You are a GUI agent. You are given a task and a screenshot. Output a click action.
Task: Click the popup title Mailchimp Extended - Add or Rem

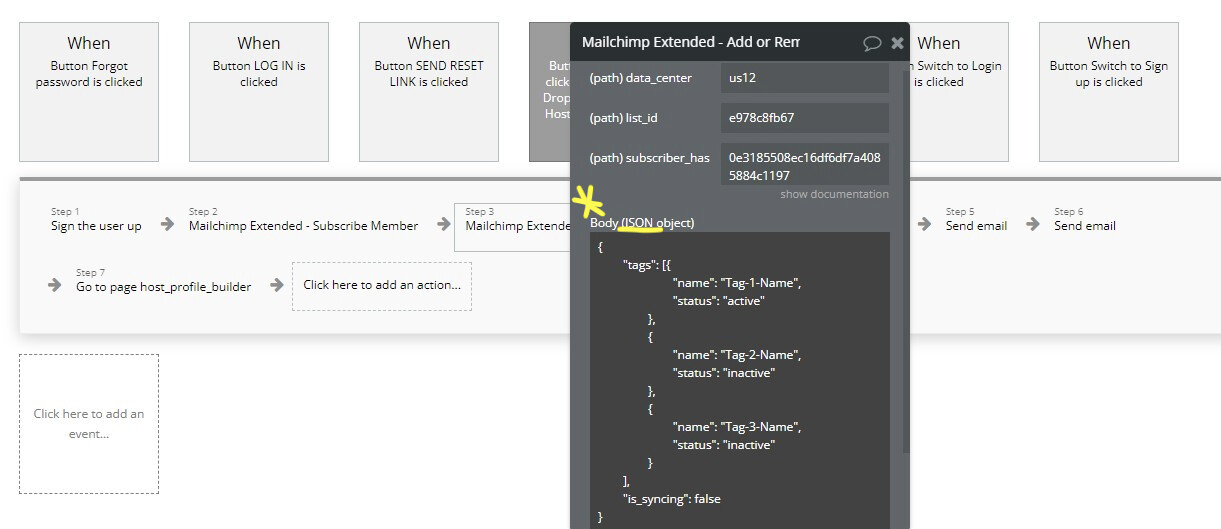point(691,42)
